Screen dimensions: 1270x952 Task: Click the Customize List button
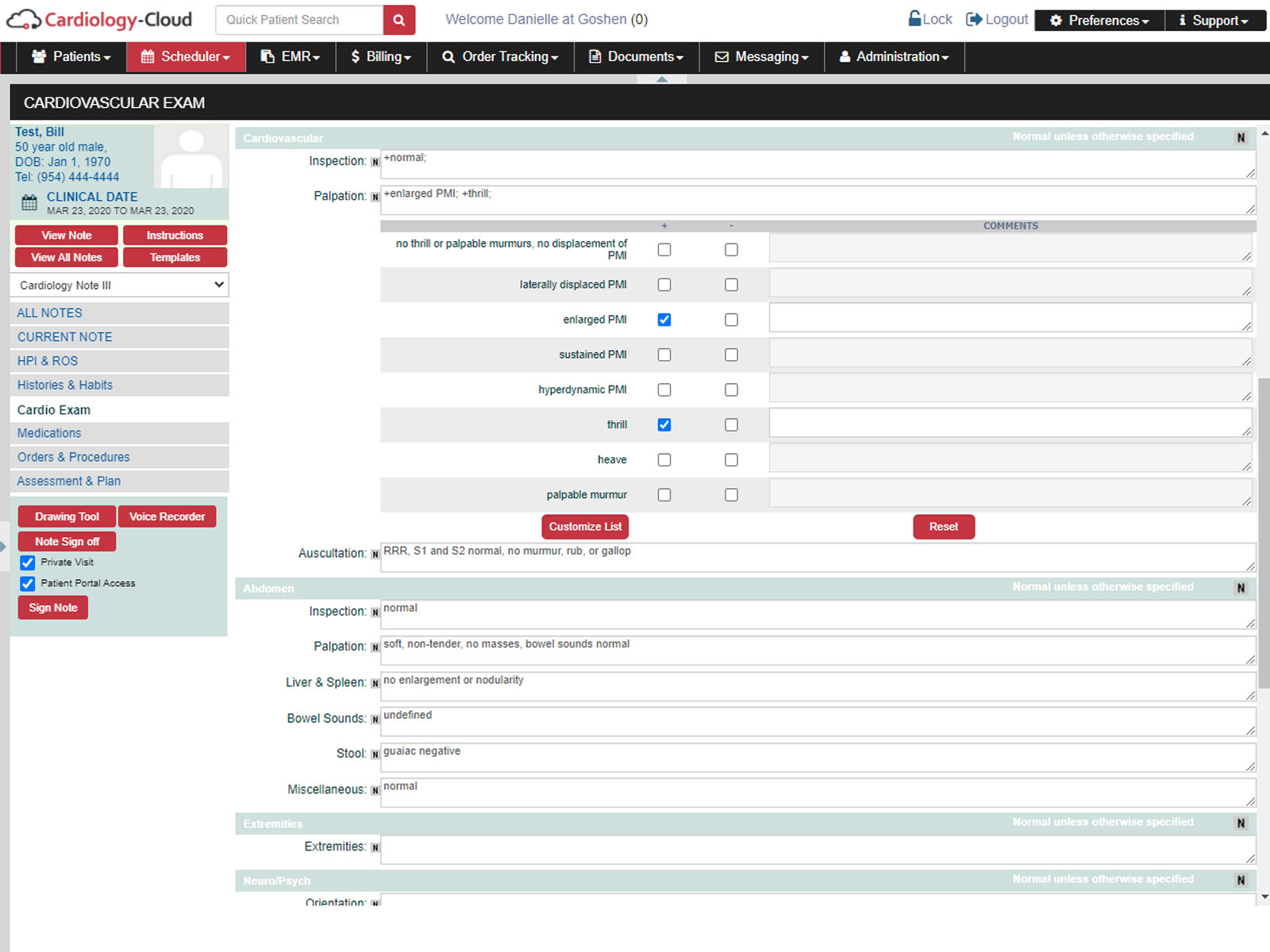pos(584,526)
